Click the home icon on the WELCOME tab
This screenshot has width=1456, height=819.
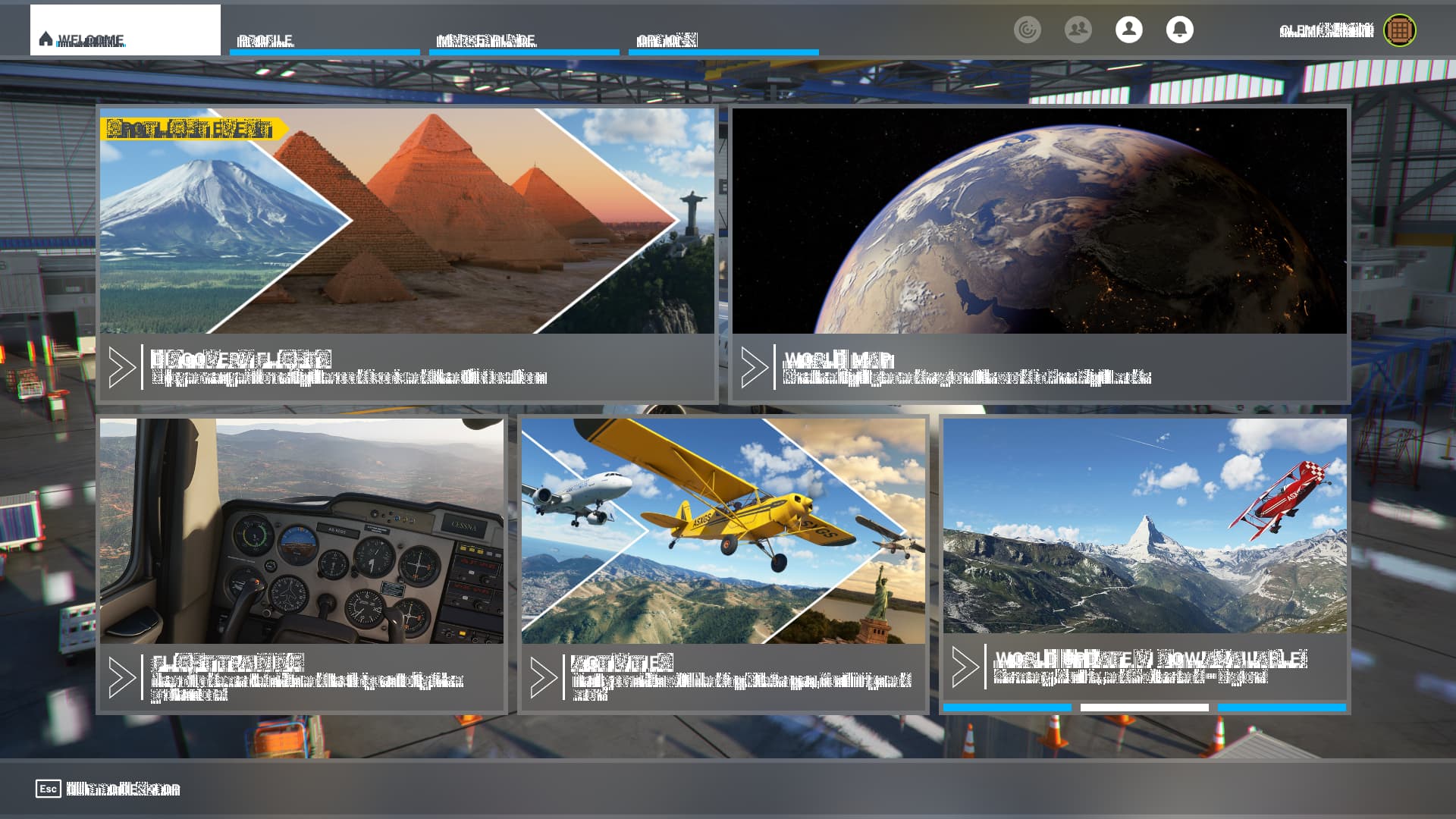(45, 36)
